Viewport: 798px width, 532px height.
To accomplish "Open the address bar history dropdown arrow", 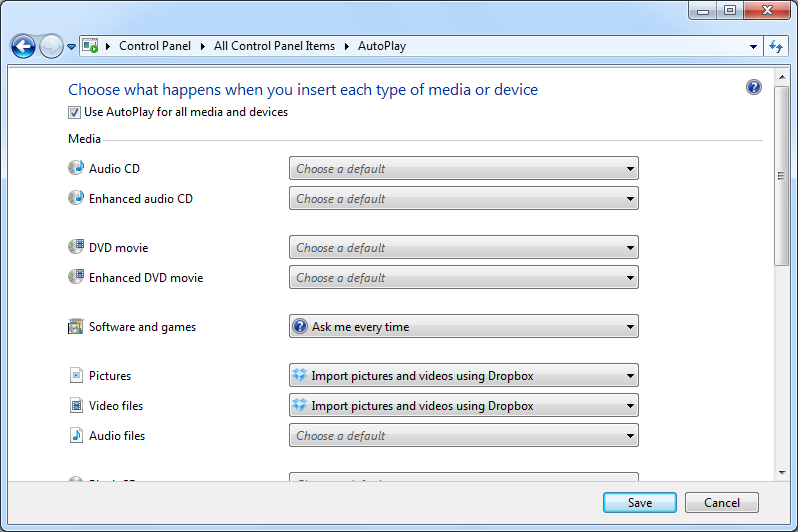I will tap(753, 46).
